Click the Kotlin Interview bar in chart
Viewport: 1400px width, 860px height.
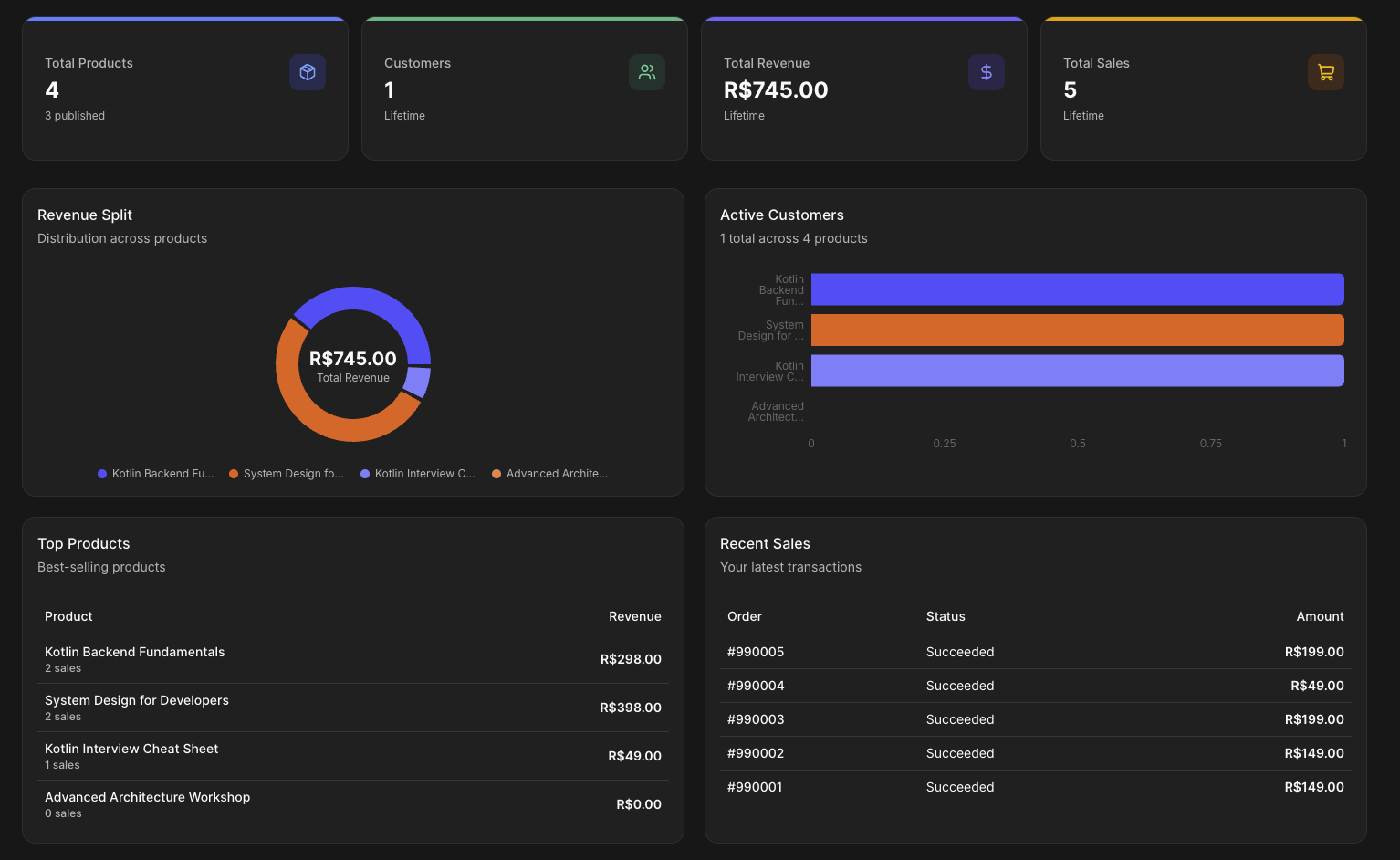pyautogui.click(x=1078, y=371)
